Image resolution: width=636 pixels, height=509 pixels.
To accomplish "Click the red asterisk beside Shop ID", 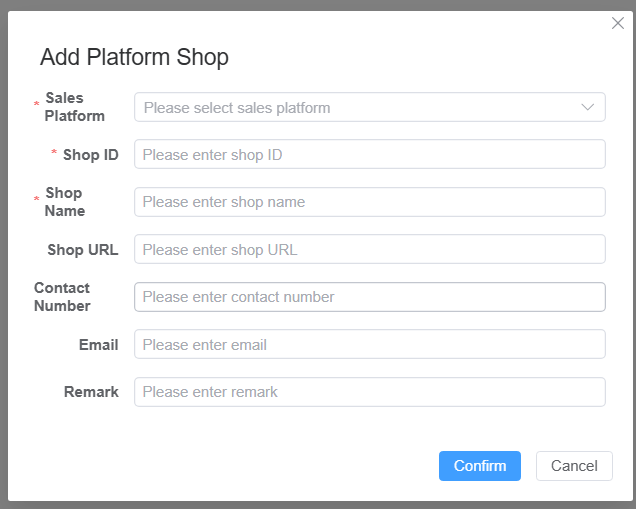I will (54, 154).
